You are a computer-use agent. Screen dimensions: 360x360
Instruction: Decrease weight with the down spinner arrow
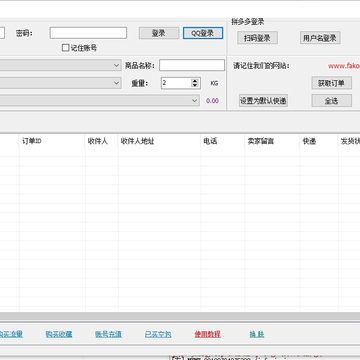pos(195,85)
